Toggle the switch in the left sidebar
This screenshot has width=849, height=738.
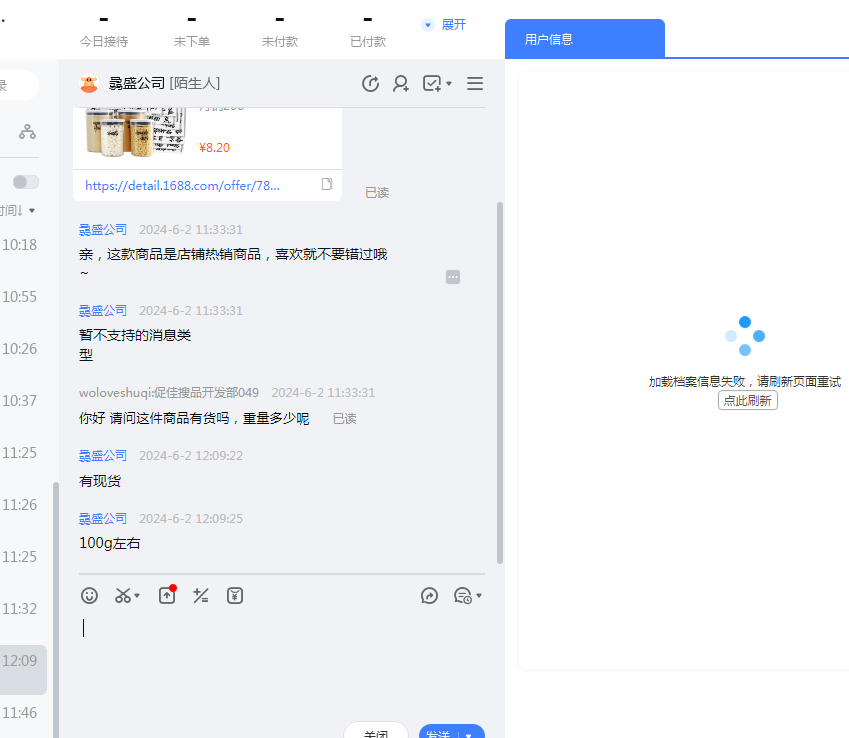coord(26,182)
